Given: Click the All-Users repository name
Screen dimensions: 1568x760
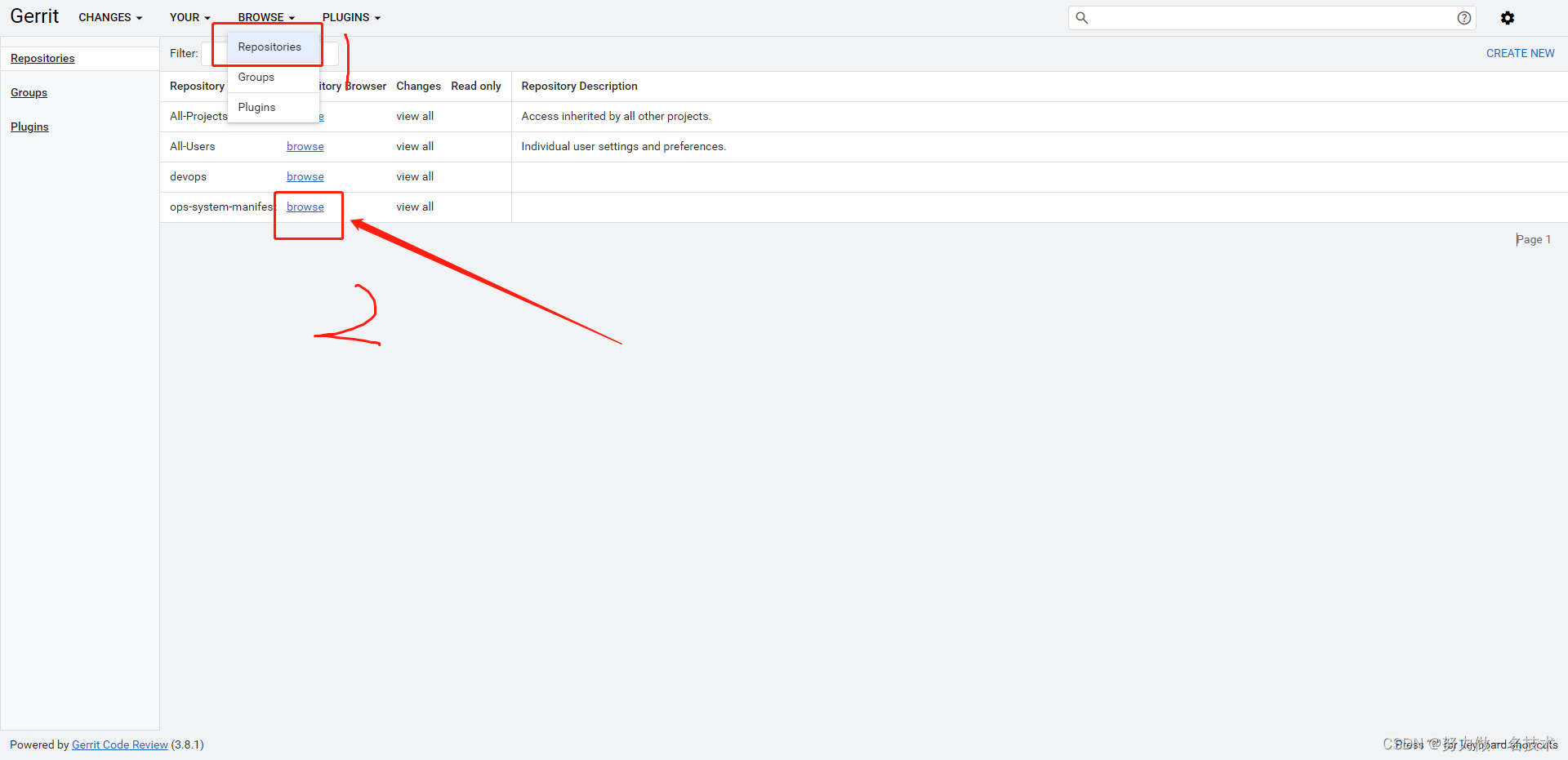Looking at the screenshot, I should [193, 146].
